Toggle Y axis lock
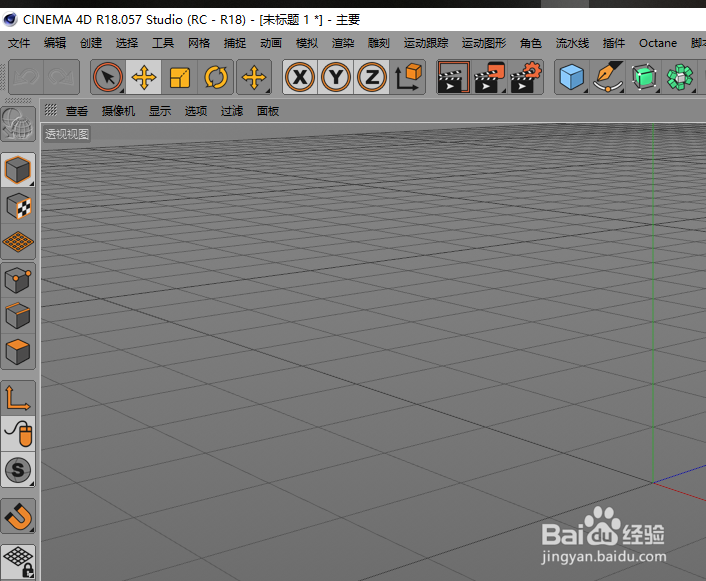 point(336,77)
